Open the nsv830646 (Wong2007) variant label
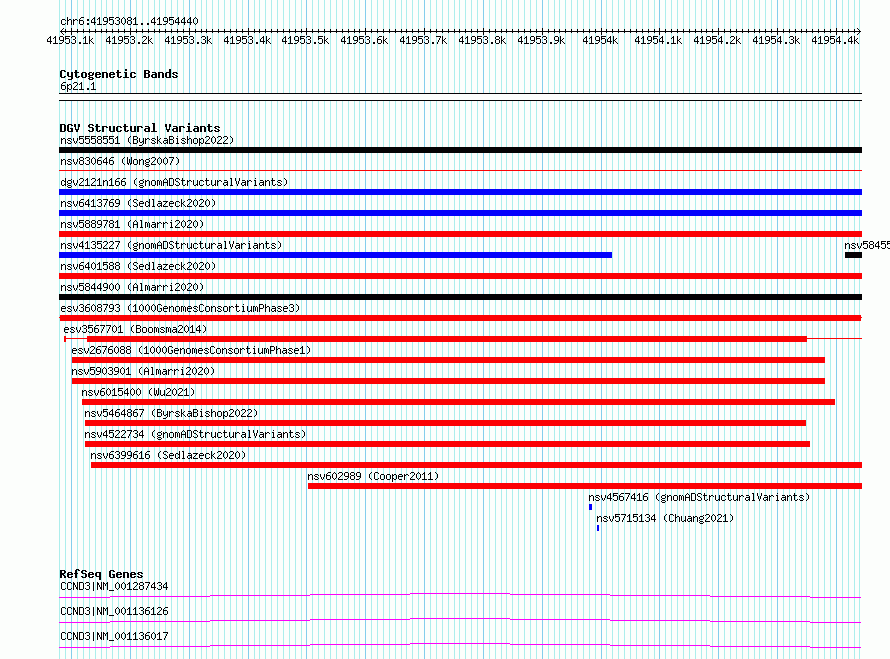Screen dimensions: 890x659 120,161
